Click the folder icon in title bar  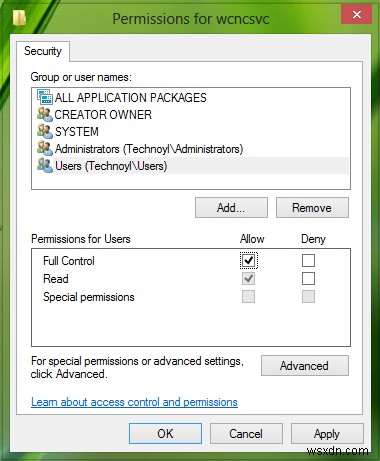pos(19,18)
